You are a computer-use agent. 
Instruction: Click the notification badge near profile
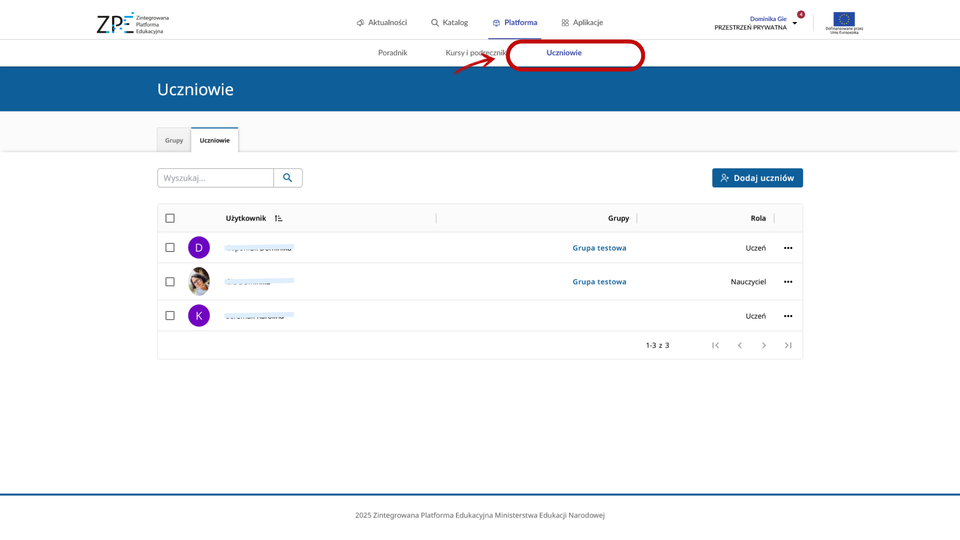pyautogui.click(x=801, y=14)
